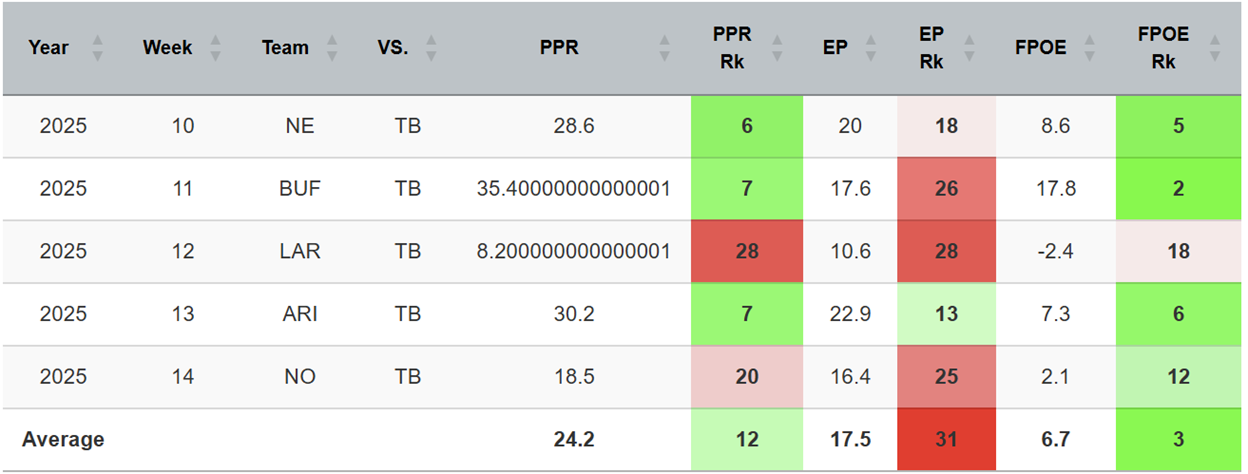Screen dimensions: 1248x474
Task: Sort table by Week column arrows
Action: (215, 47)
